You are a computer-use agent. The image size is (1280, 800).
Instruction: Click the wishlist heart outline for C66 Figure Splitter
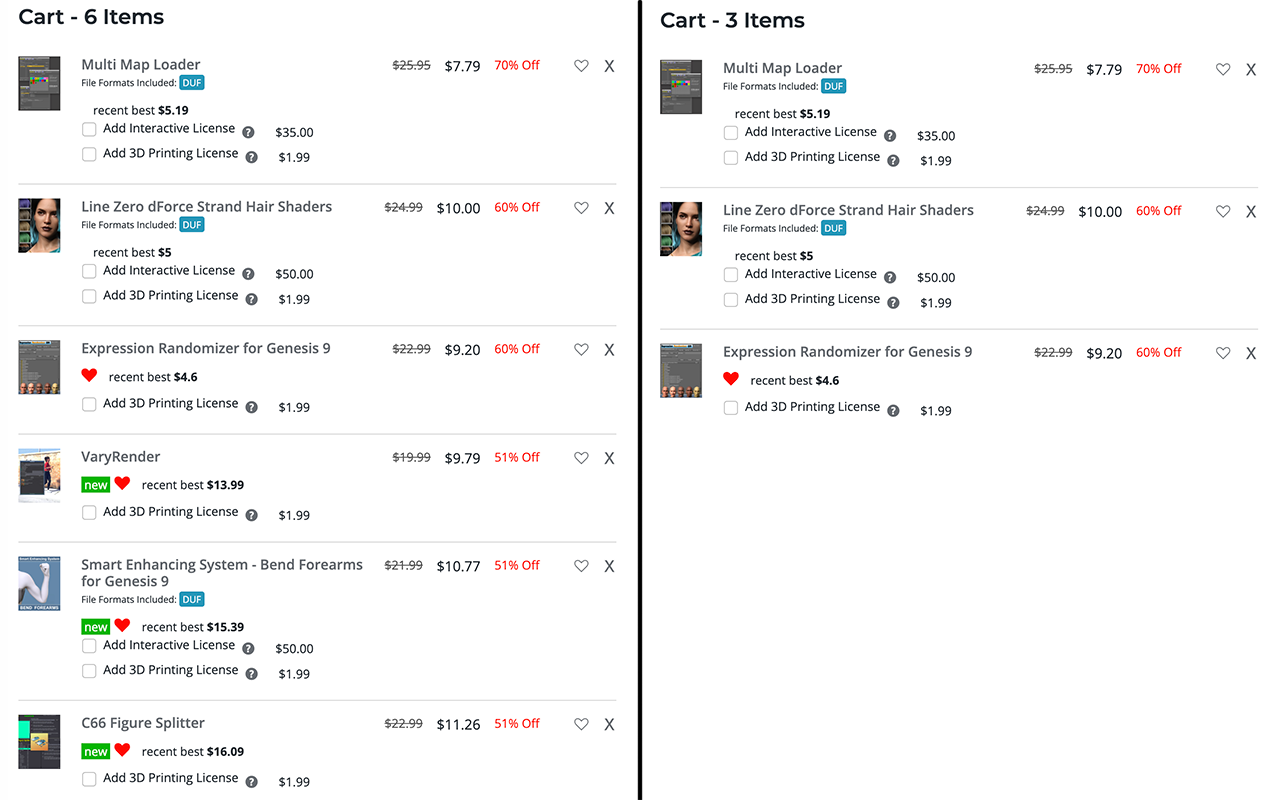pos(581,724)
